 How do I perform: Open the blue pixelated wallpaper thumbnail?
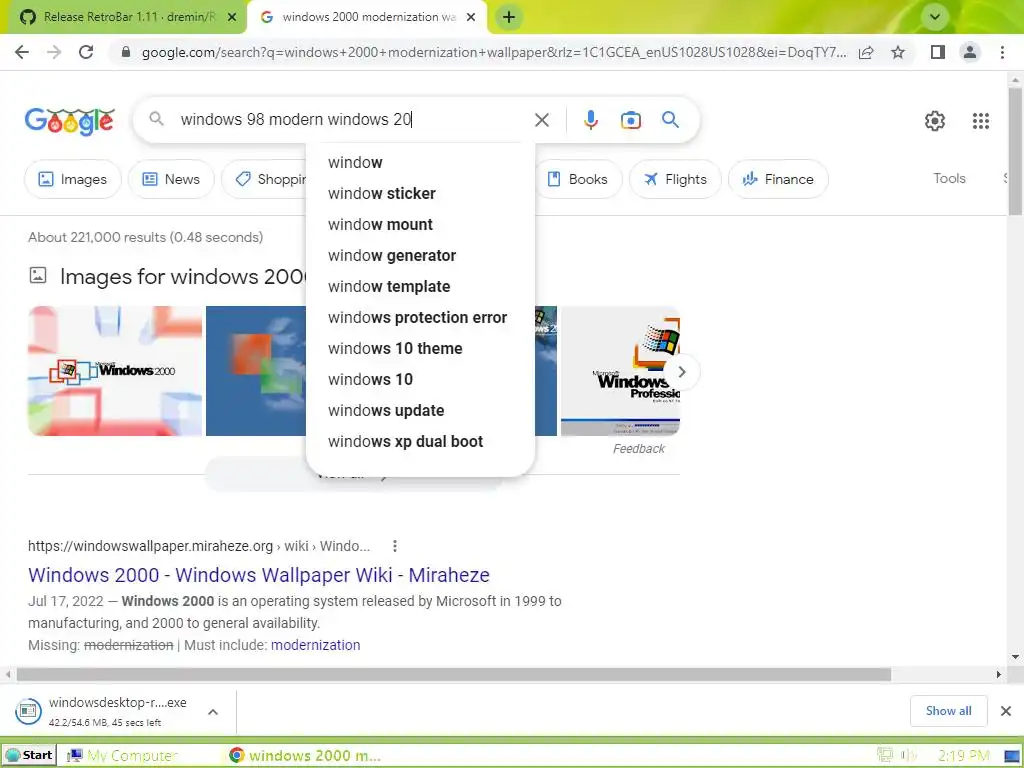click(x=256, y=371)
